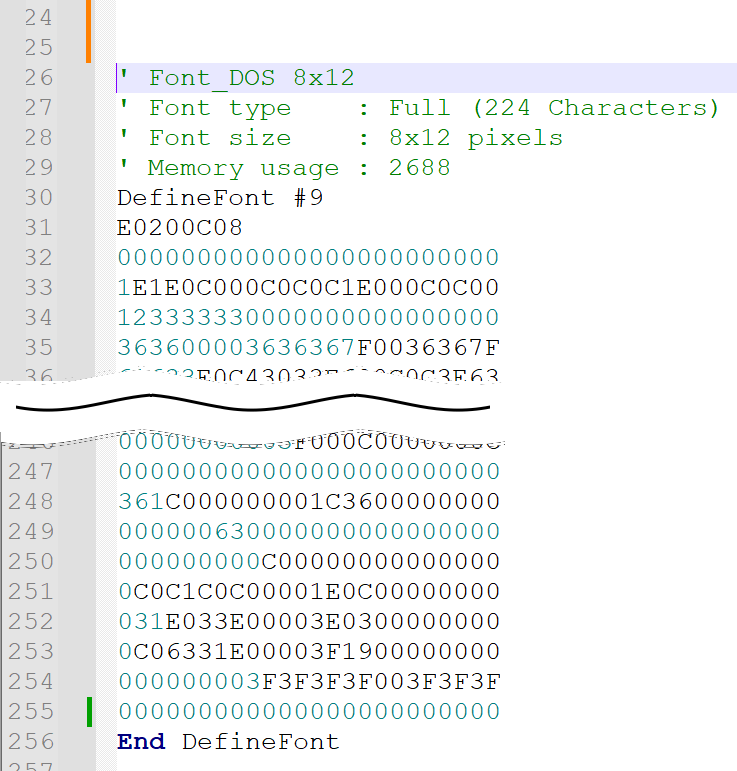The image size is (737, 771).
Task: Place cursor in line 0C0C1C0C00001E0C
Action: pos(308,591)
